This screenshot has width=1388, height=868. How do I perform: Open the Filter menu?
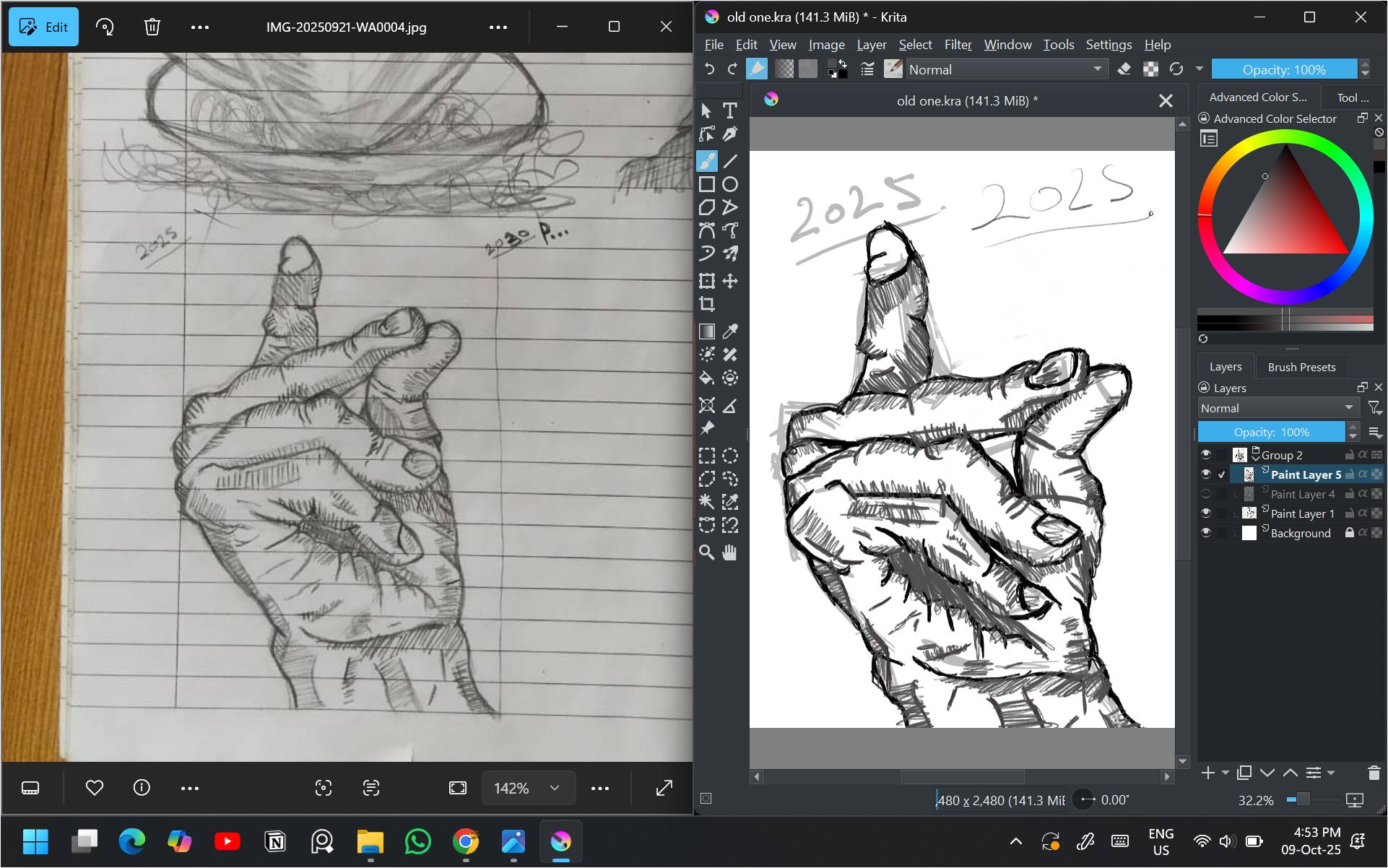click(958, 45)
